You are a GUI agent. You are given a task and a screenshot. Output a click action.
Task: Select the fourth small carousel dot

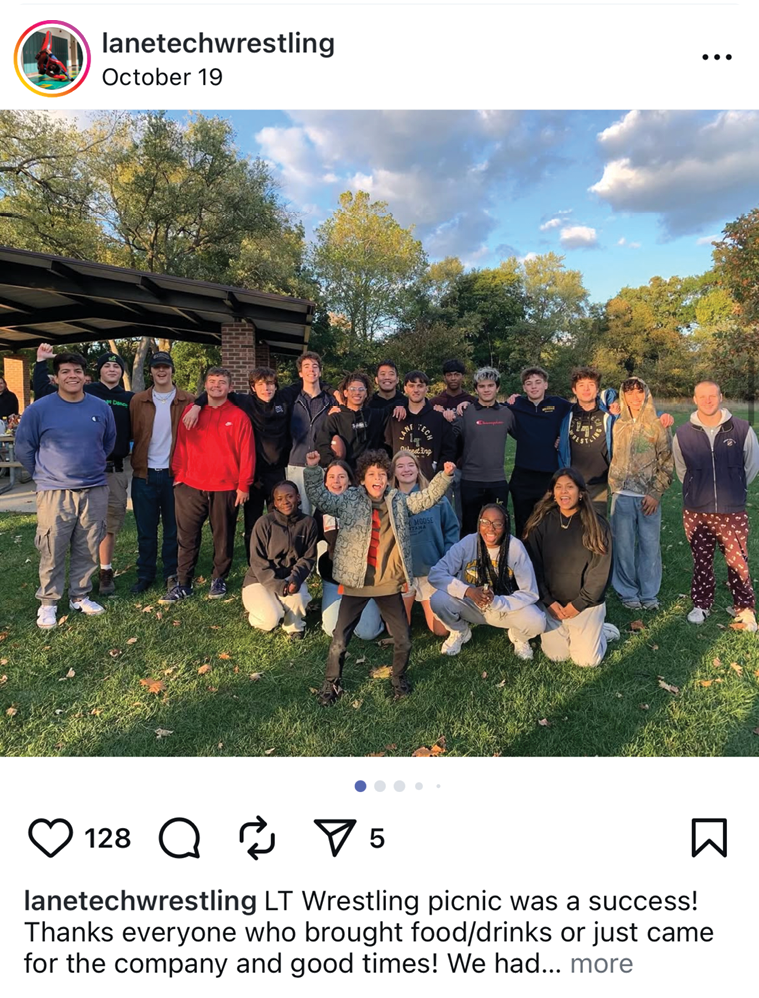[419, 786]
